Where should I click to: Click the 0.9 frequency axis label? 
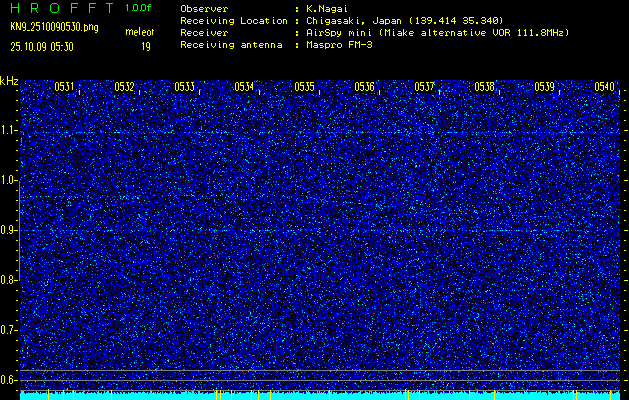click(9, 230)
